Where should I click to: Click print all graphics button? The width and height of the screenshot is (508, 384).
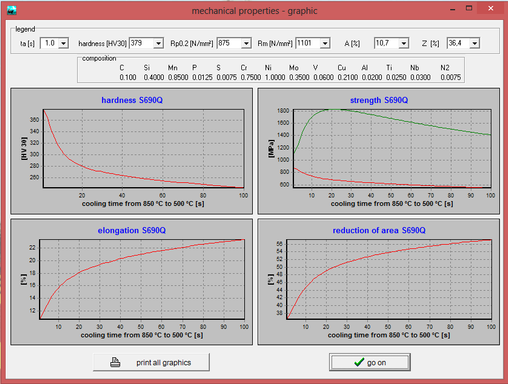click(x=151, y=362)
